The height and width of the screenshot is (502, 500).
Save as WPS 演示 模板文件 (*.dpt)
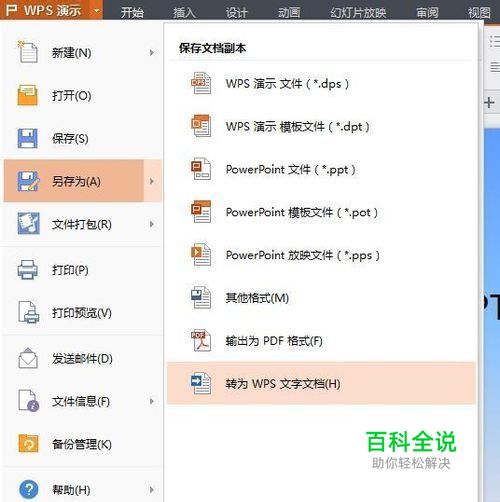tap(321, 126)
